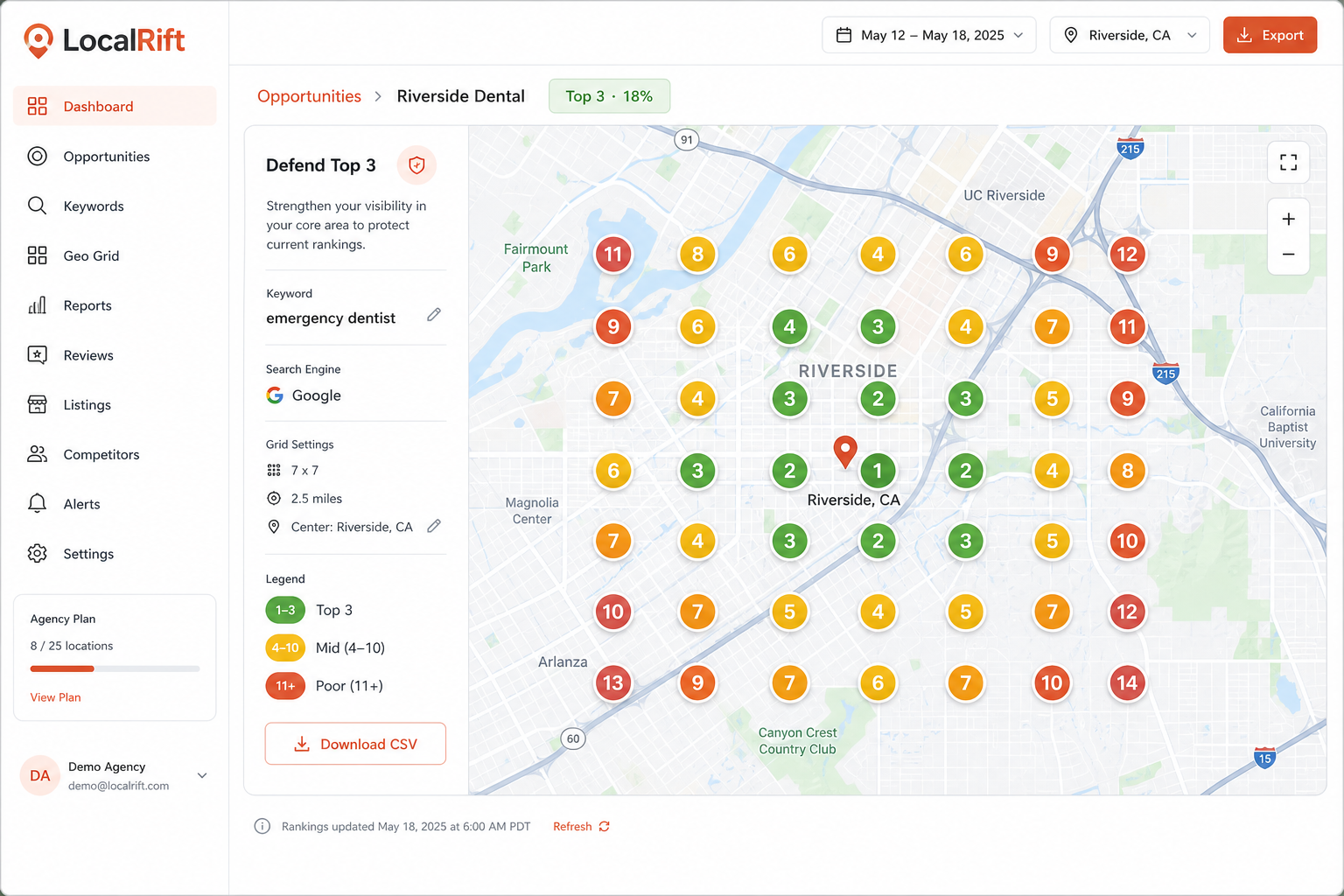The width and height of the screenshot is (1344, 896).
Task: Click the LocalRift logo
Action: click(x=104, y=40)
